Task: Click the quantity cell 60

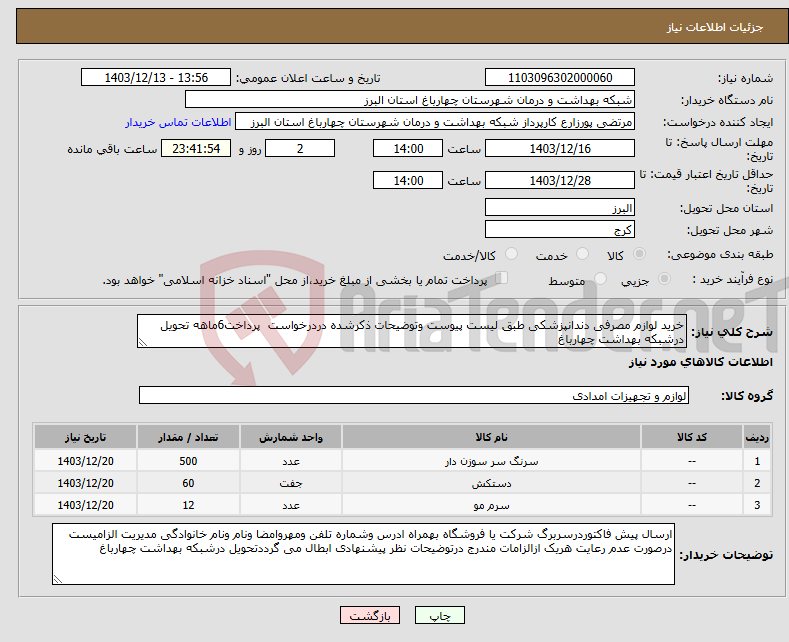Action: (188, 484)
